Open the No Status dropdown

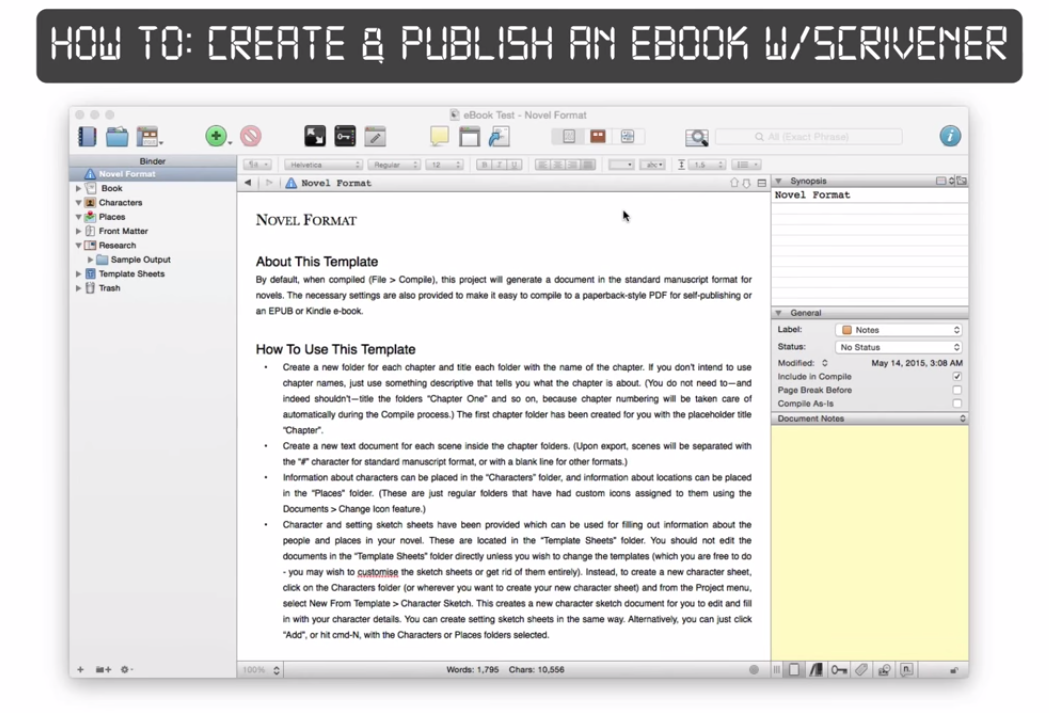[x=899, y=347]
